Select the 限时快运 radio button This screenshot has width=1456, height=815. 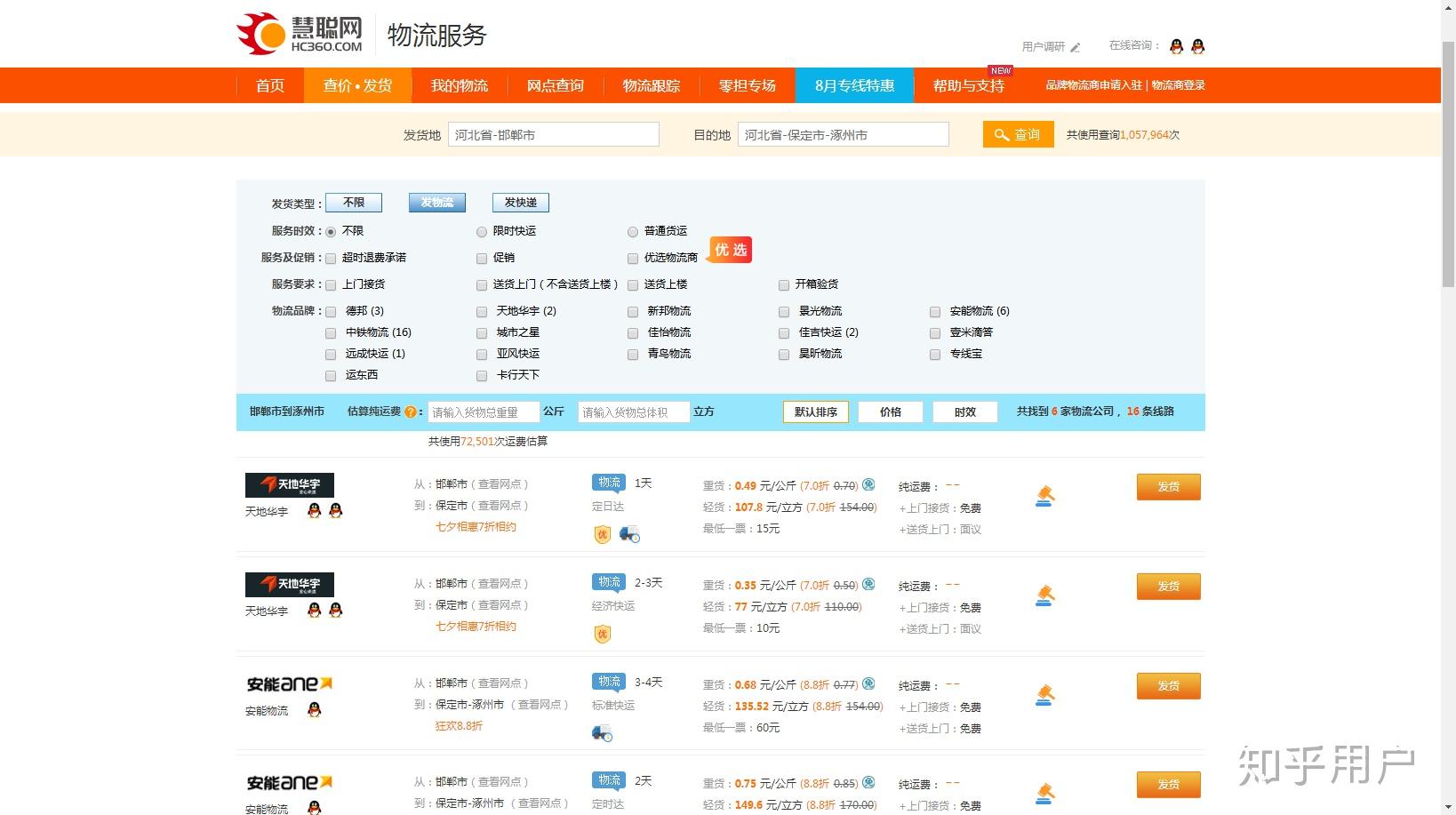482,231
